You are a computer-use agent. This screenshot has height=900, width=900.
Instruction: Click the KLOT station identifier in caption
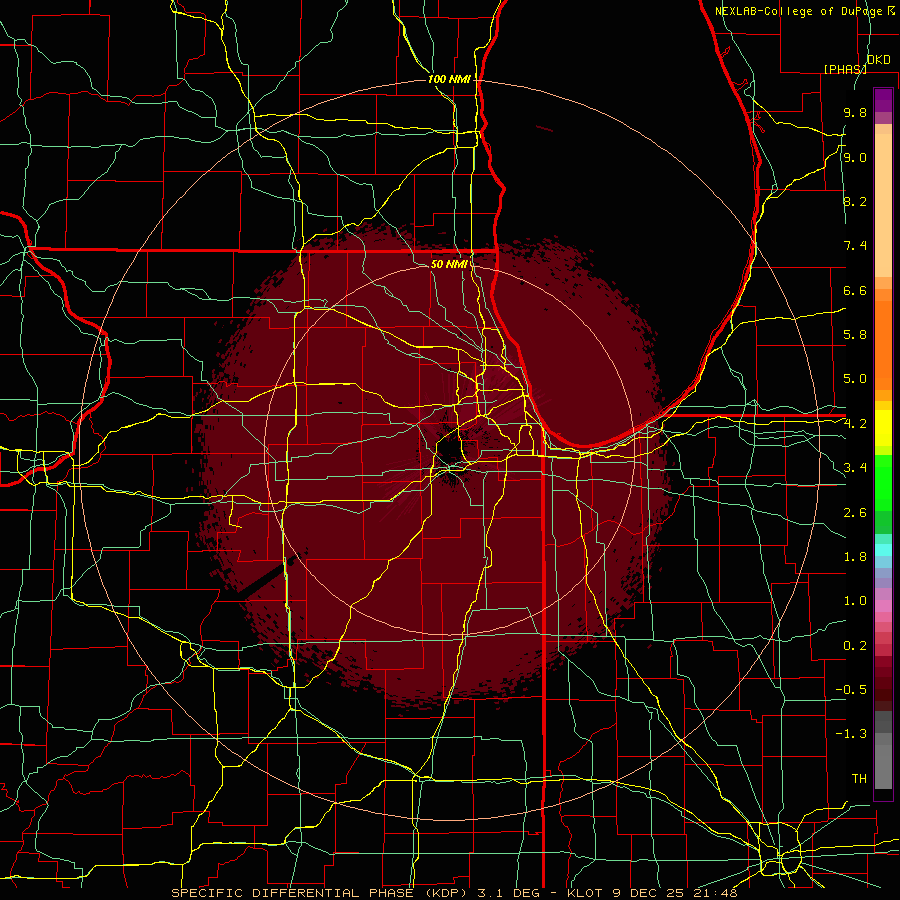pyautogui.click(x=584, y=893)
